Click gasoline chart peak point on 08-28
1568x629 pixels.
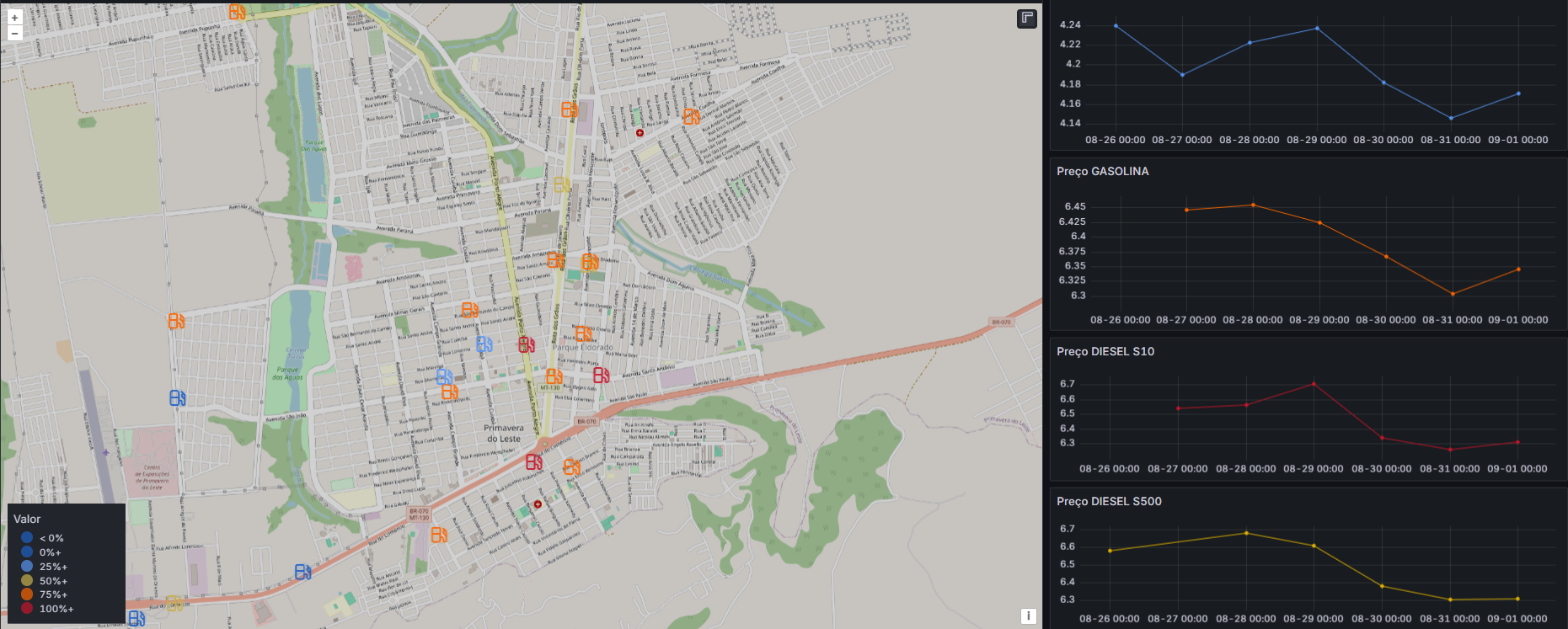(1253, 205)
